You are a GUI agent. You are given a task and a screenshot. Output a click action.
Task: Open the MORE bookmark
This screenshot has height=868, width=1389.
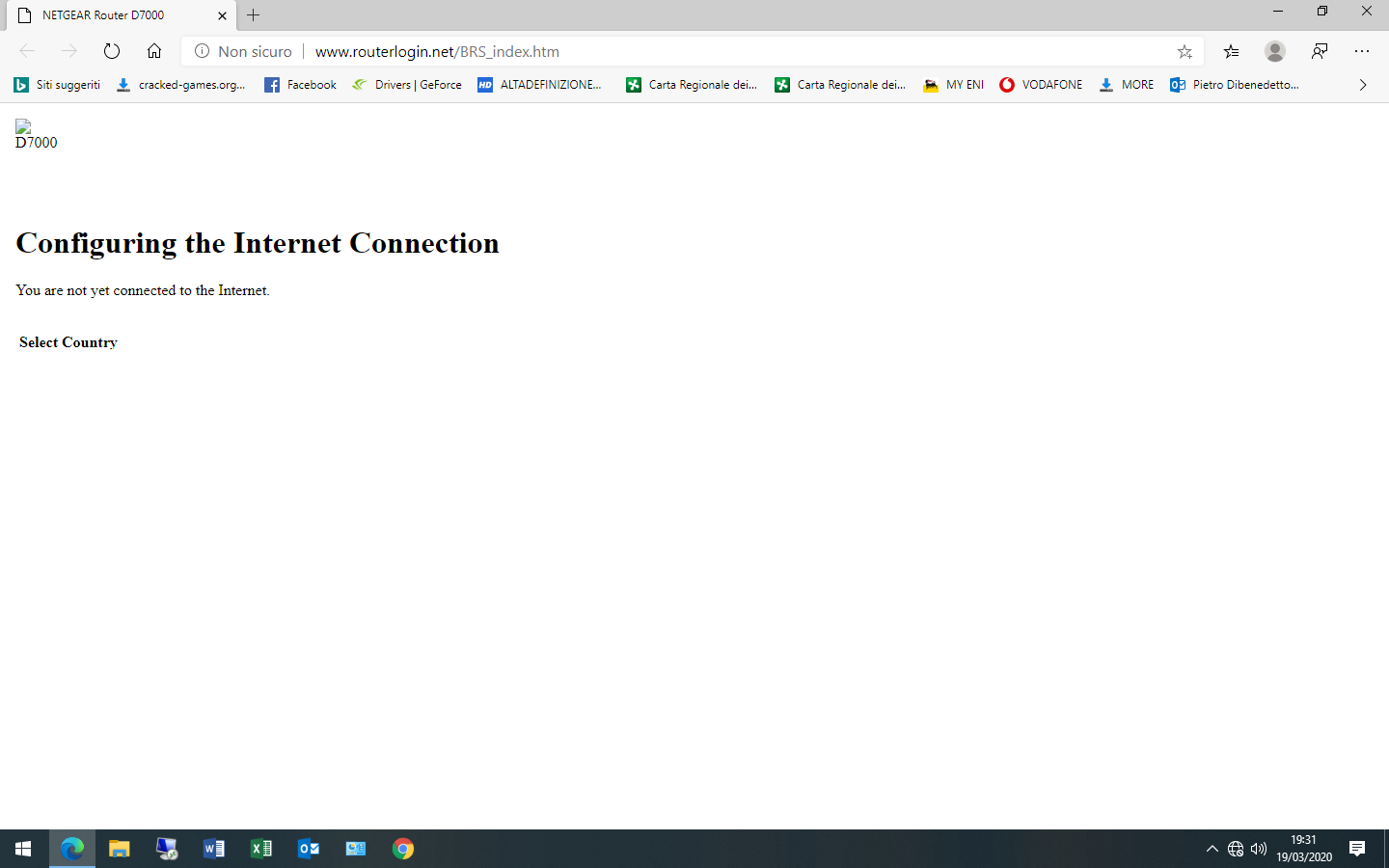pos(1126,85)
